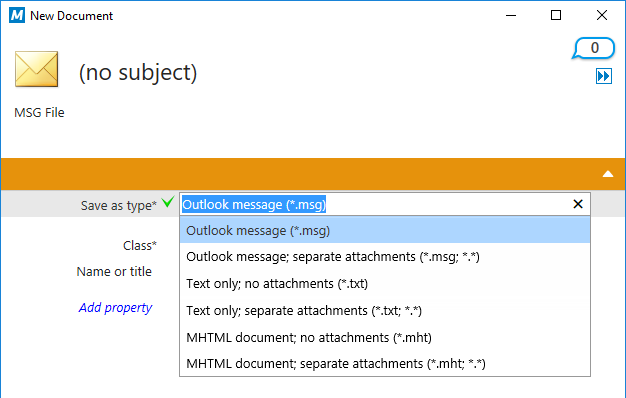Viewport: 626px width, 398px height.
Task: Select Text only; no attachments (*.txt)
Action: [385, 283]
